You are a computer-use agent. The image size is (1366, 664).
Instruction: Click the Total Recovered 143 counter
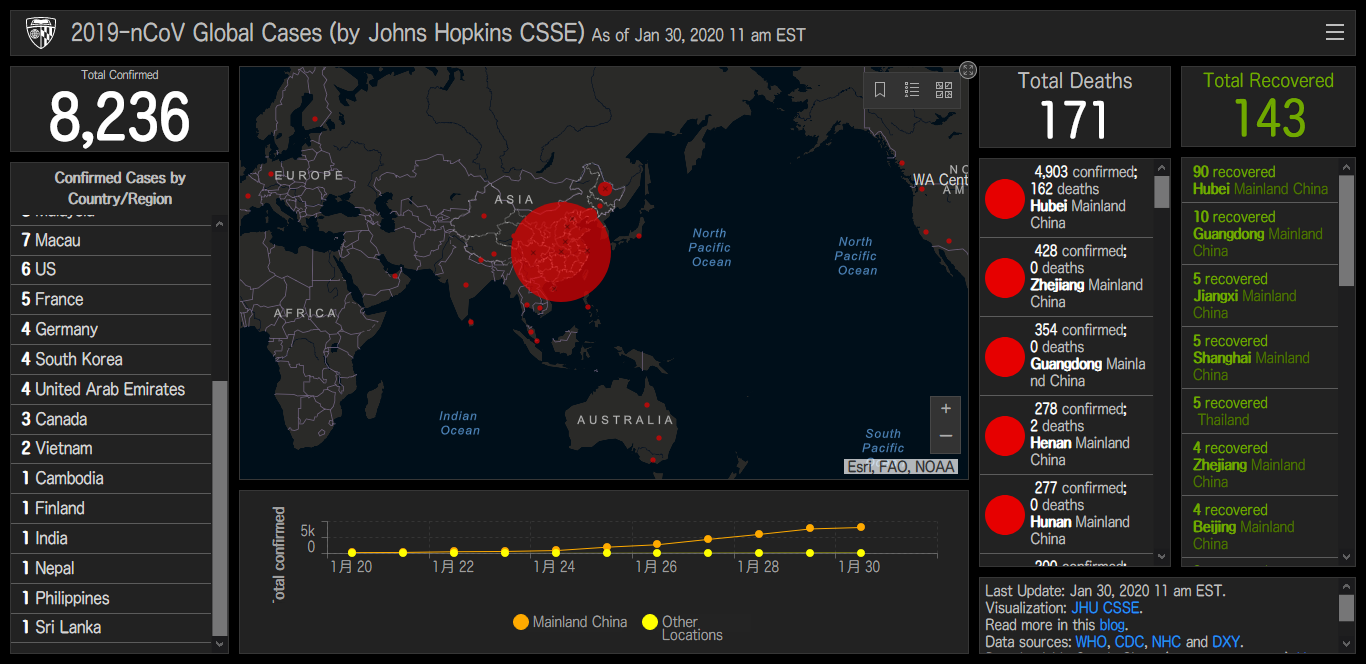tap(1268, 107)
